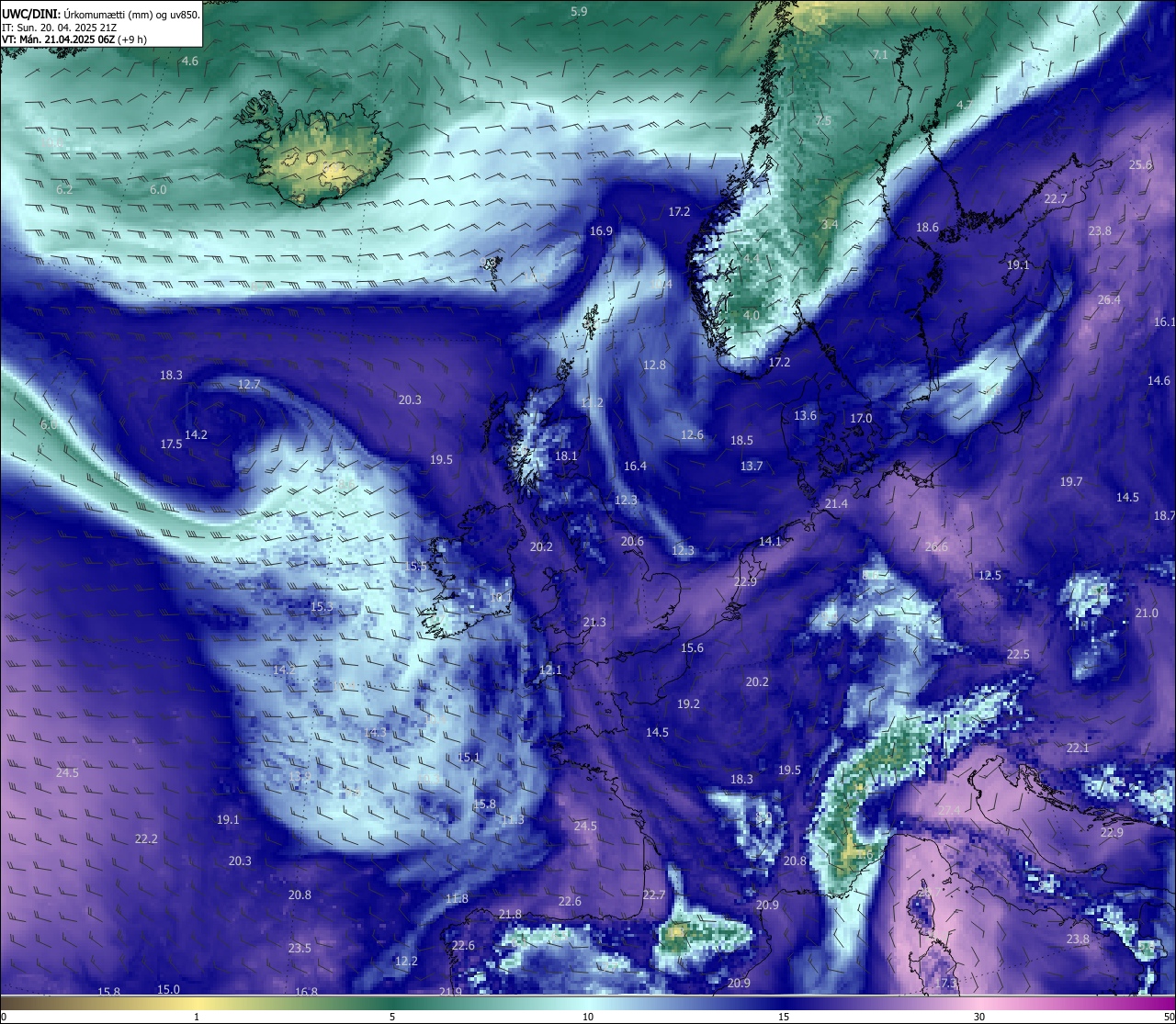This screenshot has height=1024, width=1176.
Task: Select the 5.9 value at top of map
Action: coord(578,12)
